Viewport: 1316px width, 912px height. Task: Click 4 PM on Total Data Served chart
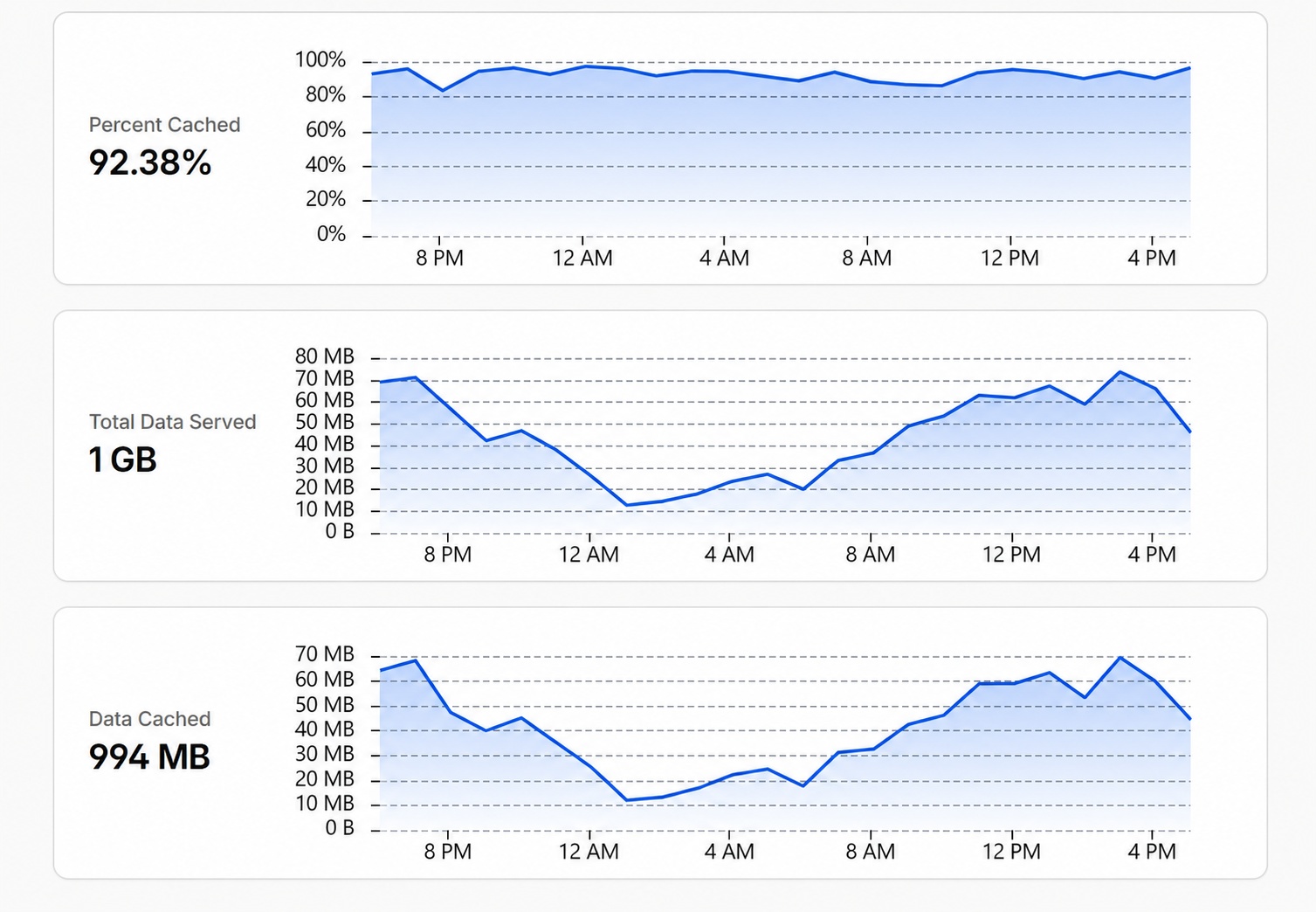click(x=1152, y=555)
